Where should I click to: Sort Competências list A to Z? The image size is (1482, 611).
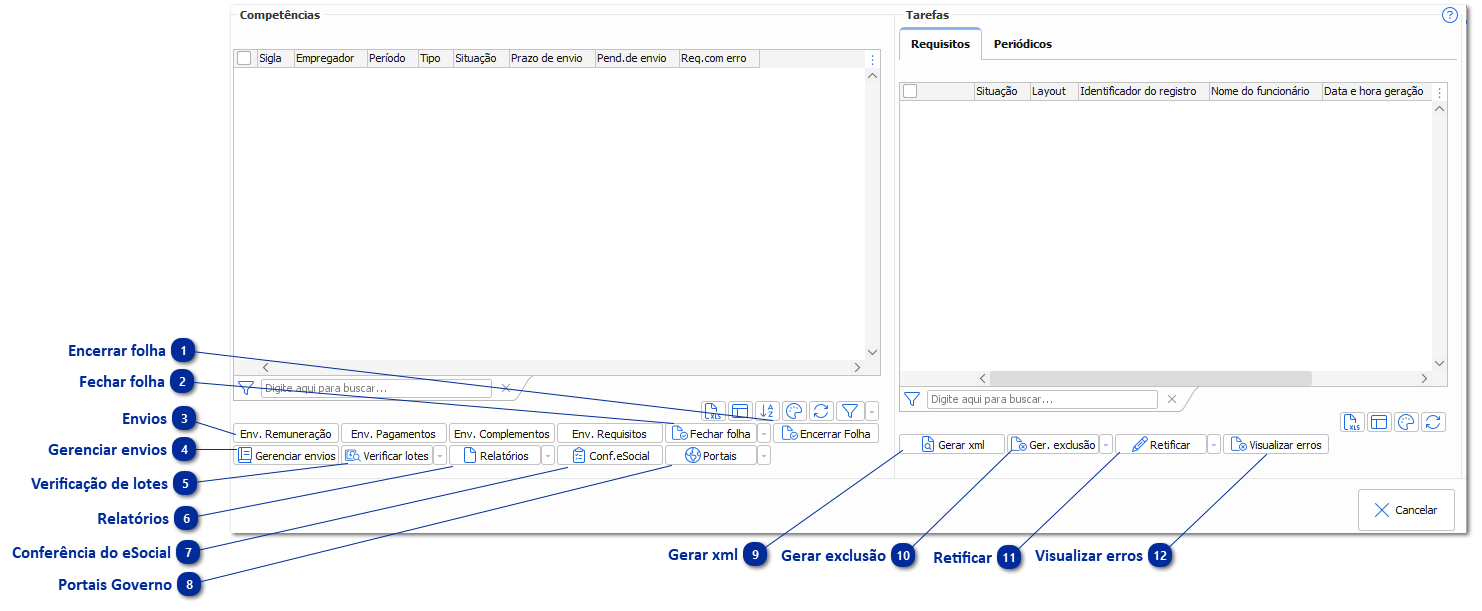[x=767, y=410]
